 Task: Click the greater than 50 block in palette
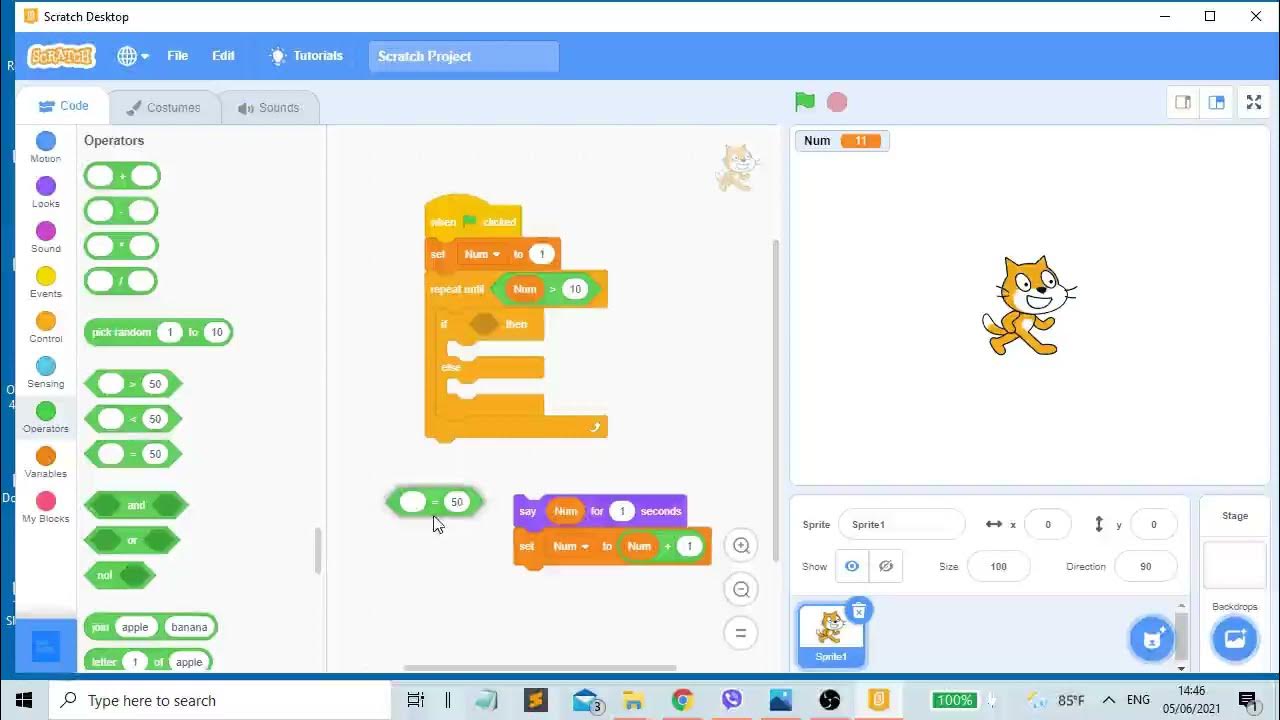pyautogui.click(x=133, y=384)
